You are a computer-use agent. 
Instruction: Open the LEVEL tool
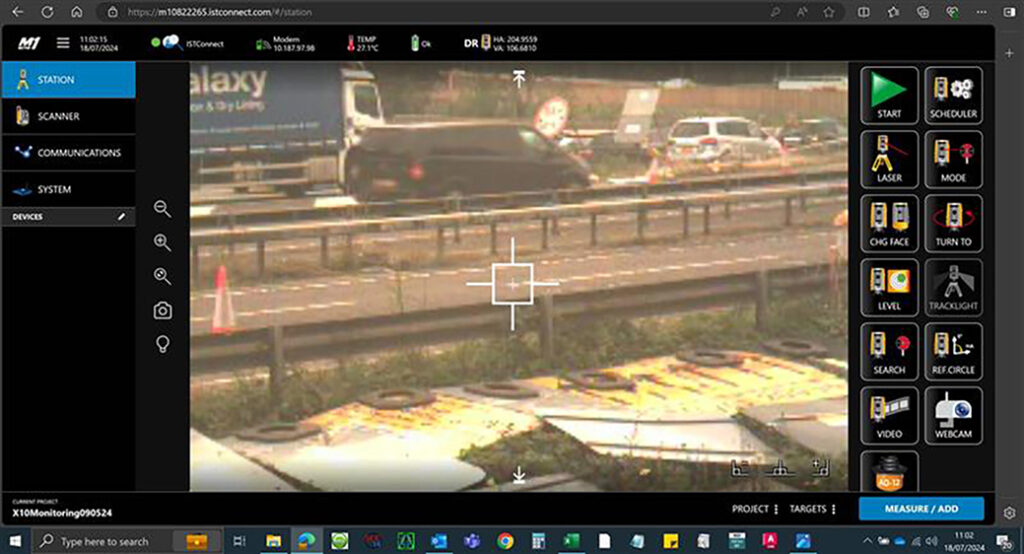(x=889, y=287)
